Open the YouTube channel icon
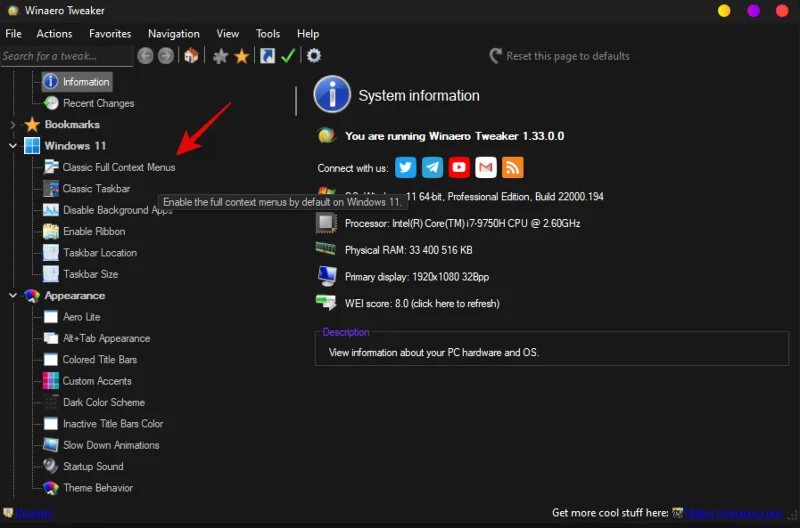This screenshot has height=528, width=800. [x=459, y=167]
